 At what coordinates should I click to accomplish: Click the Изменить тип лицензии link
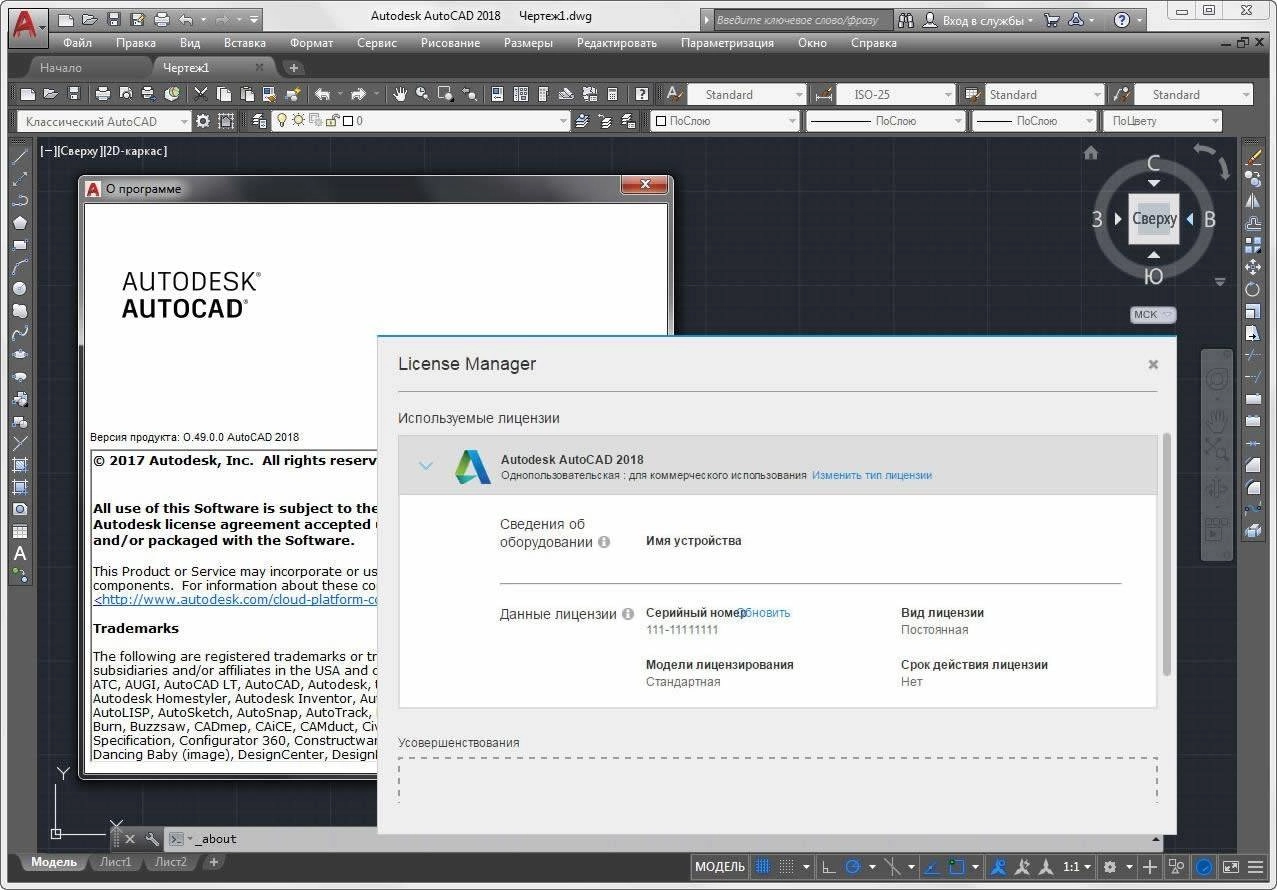pyautogui.click(x=871, y=476)
